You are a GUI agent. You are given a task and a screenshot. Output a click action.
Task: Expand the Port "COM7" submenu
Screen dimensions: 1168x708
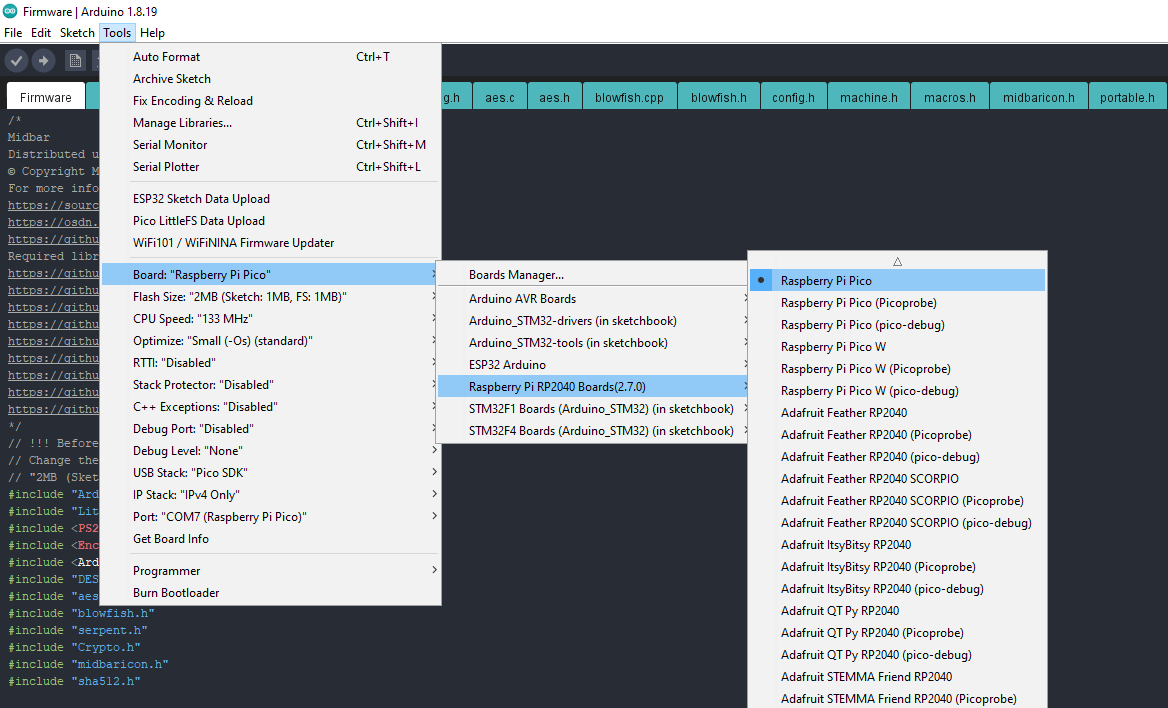(271, 516)
